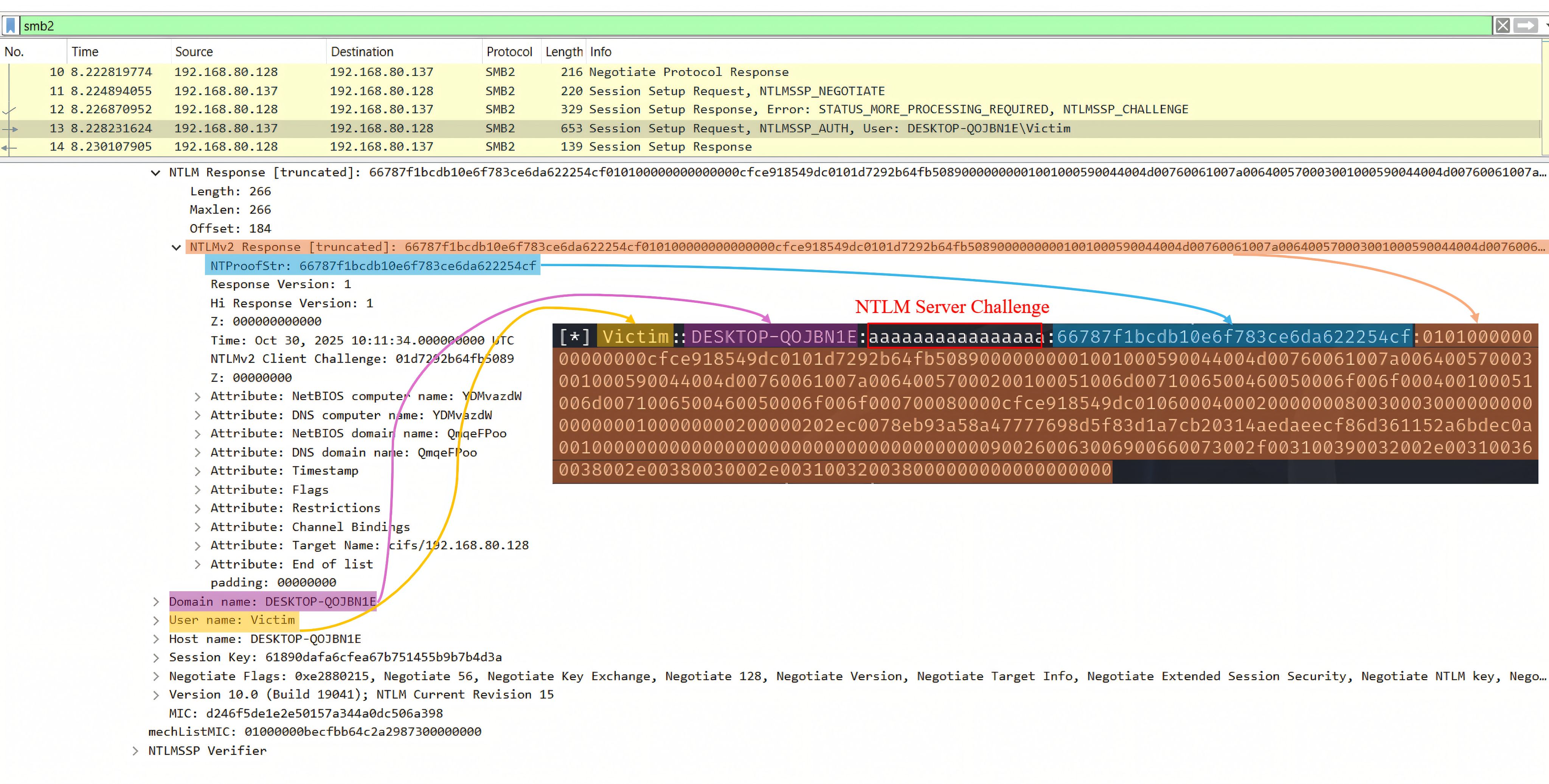The width and height of the screenshot is (1549, 784).
Task: Click inside the smb2 filter field
Action: (x=722, y=26)
